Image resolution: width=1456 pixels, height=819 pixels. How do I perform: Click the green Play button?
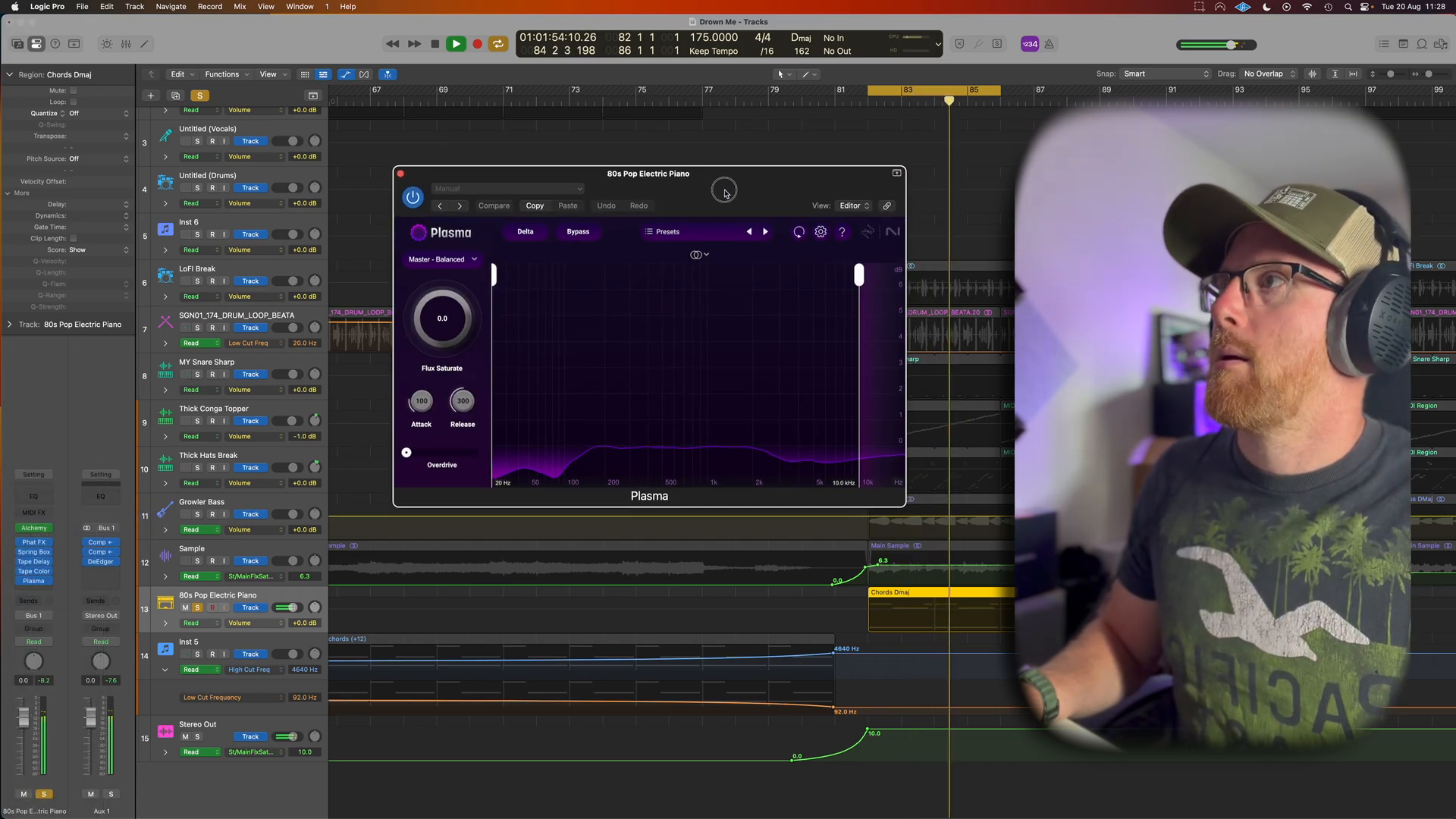point(456,44)
